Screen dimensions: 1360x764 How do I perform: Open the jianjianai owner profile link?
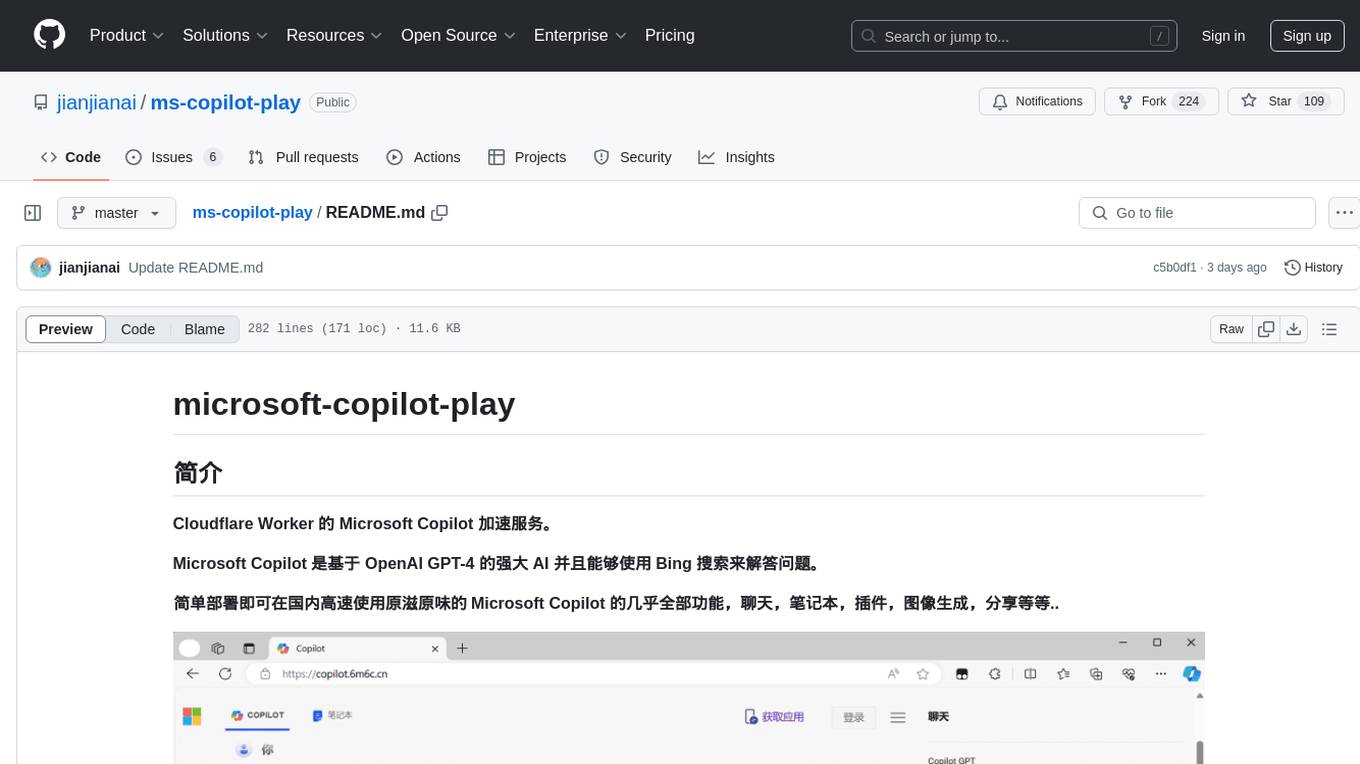(x=96, y=102)
